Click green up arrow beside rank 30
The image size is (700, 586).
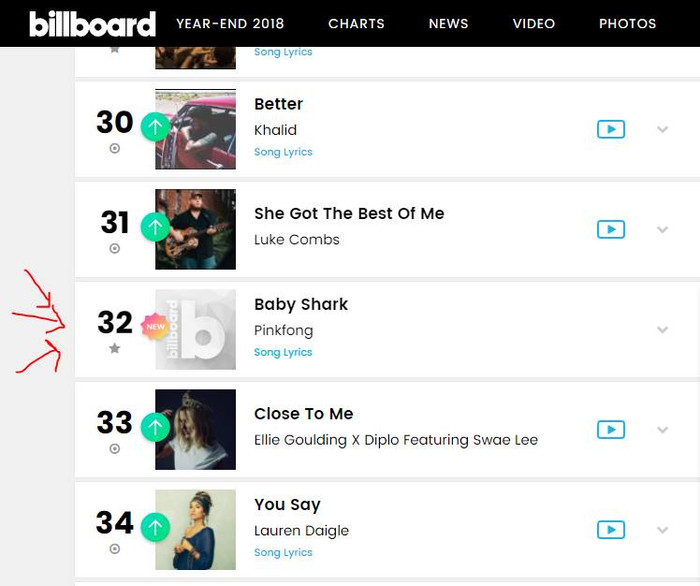(155, 127)
